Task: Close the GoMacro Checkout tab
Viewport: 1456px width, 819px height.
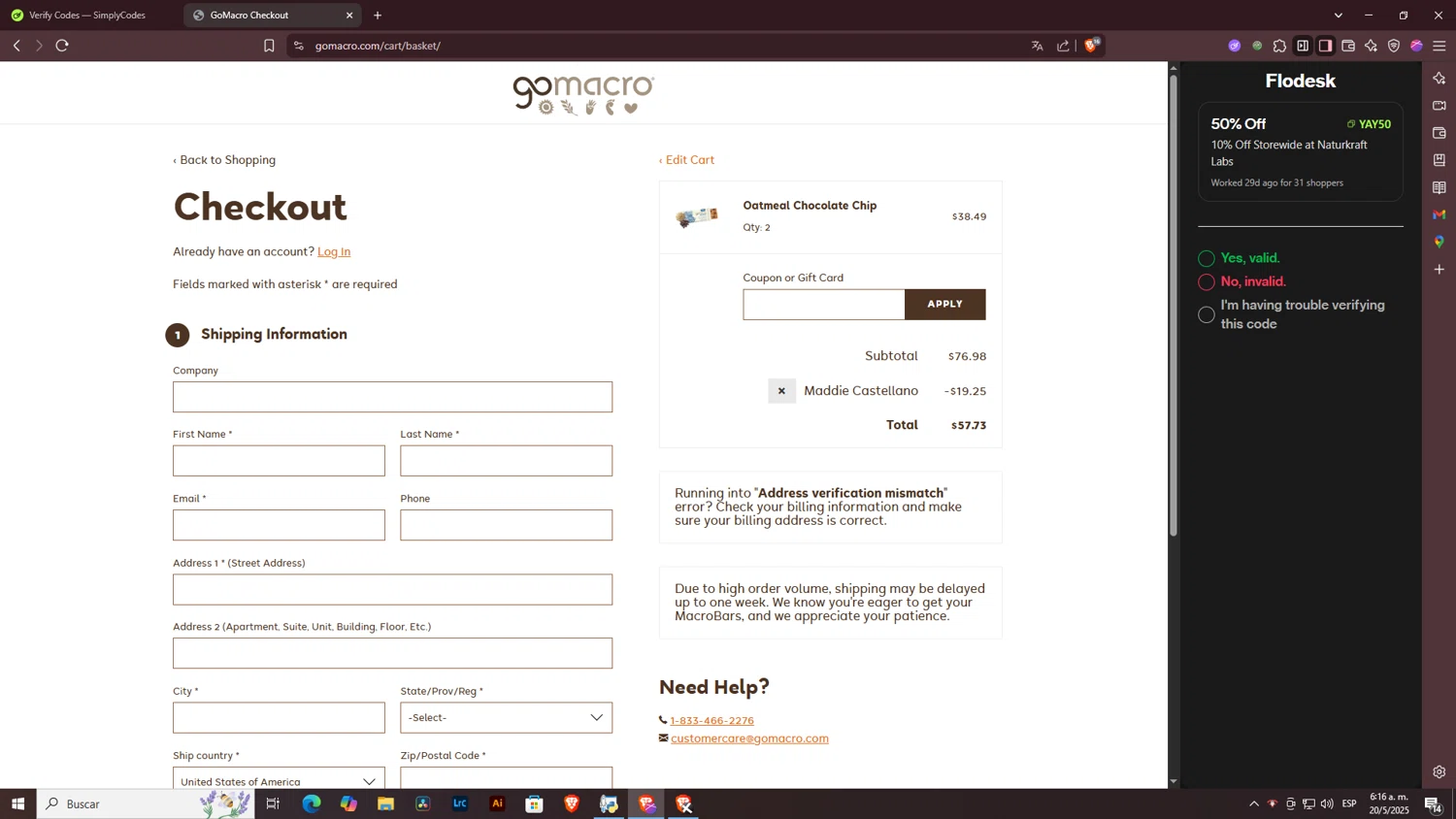Action: (x=349, y=16)
